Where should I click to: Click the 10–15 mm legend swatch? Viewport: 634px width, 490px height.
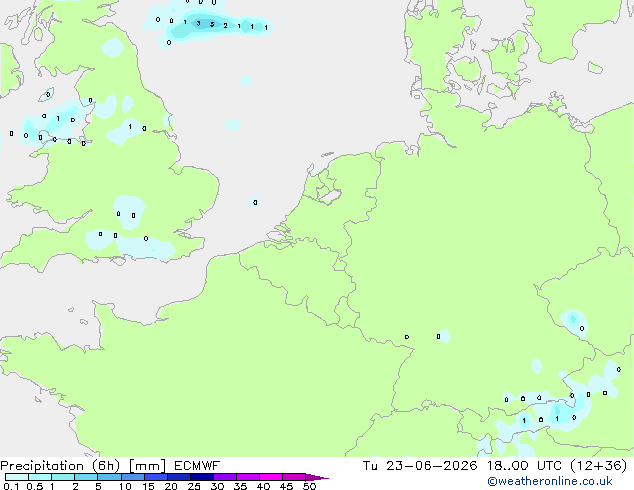(x=132, y=477)
